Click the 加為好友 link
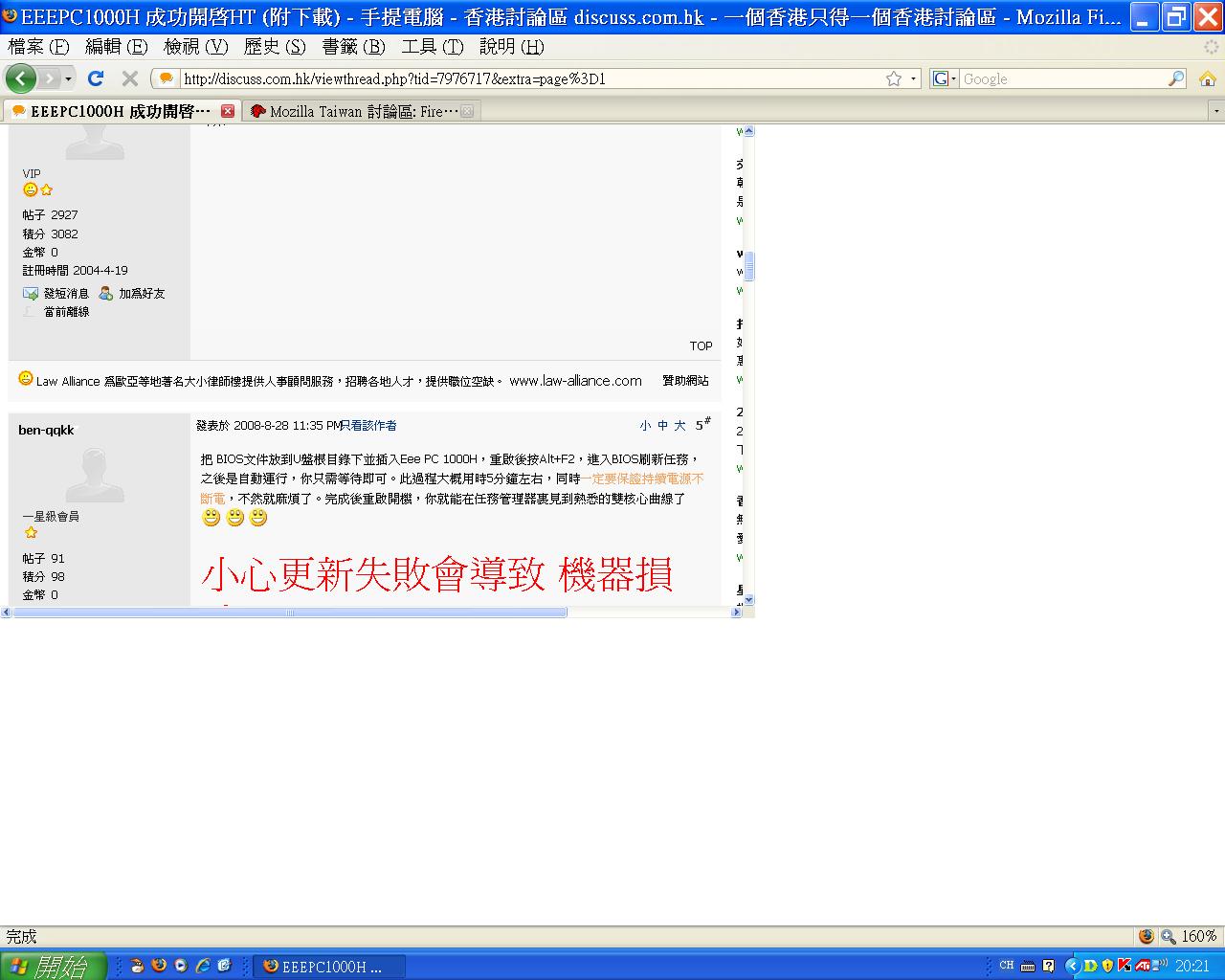The height and width of the screenshot is (980, 1225). 142,294
